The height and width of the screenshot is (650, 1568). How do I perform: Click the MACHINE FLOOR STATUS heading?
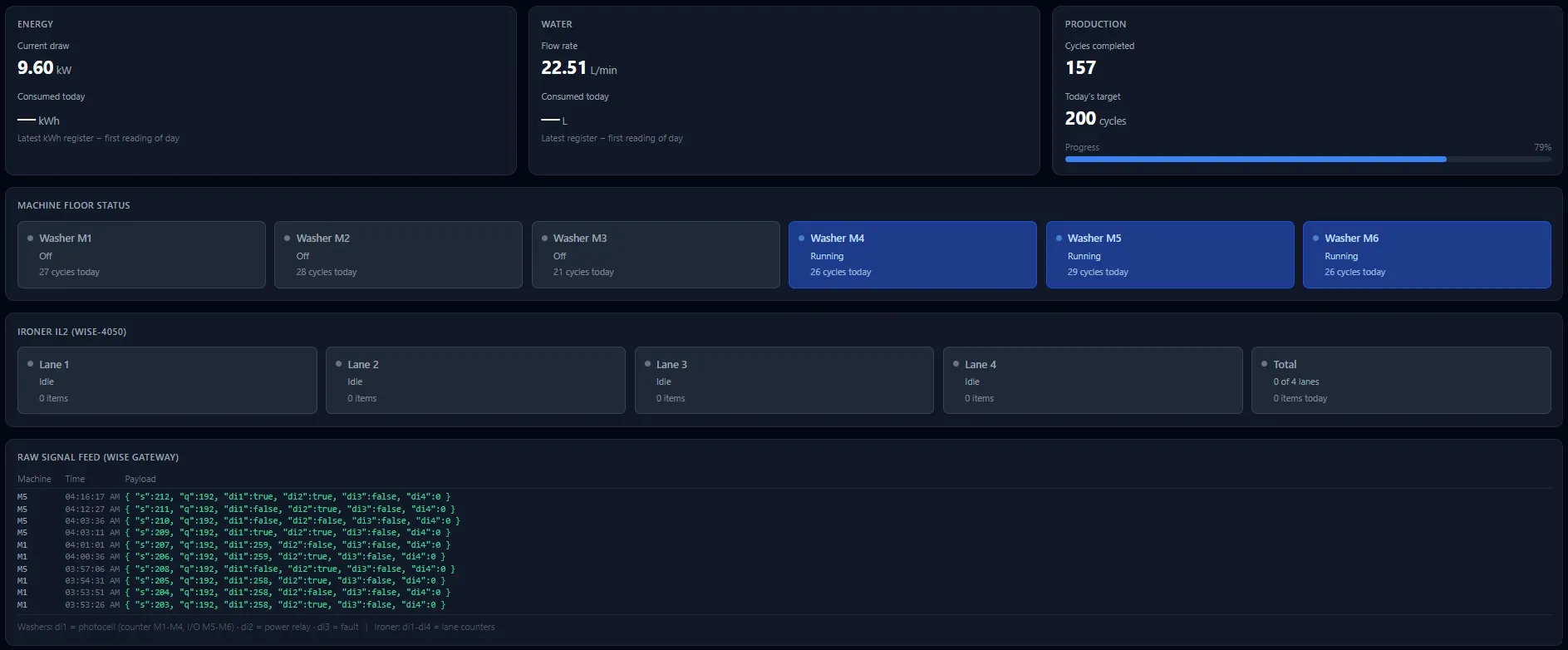73,206
